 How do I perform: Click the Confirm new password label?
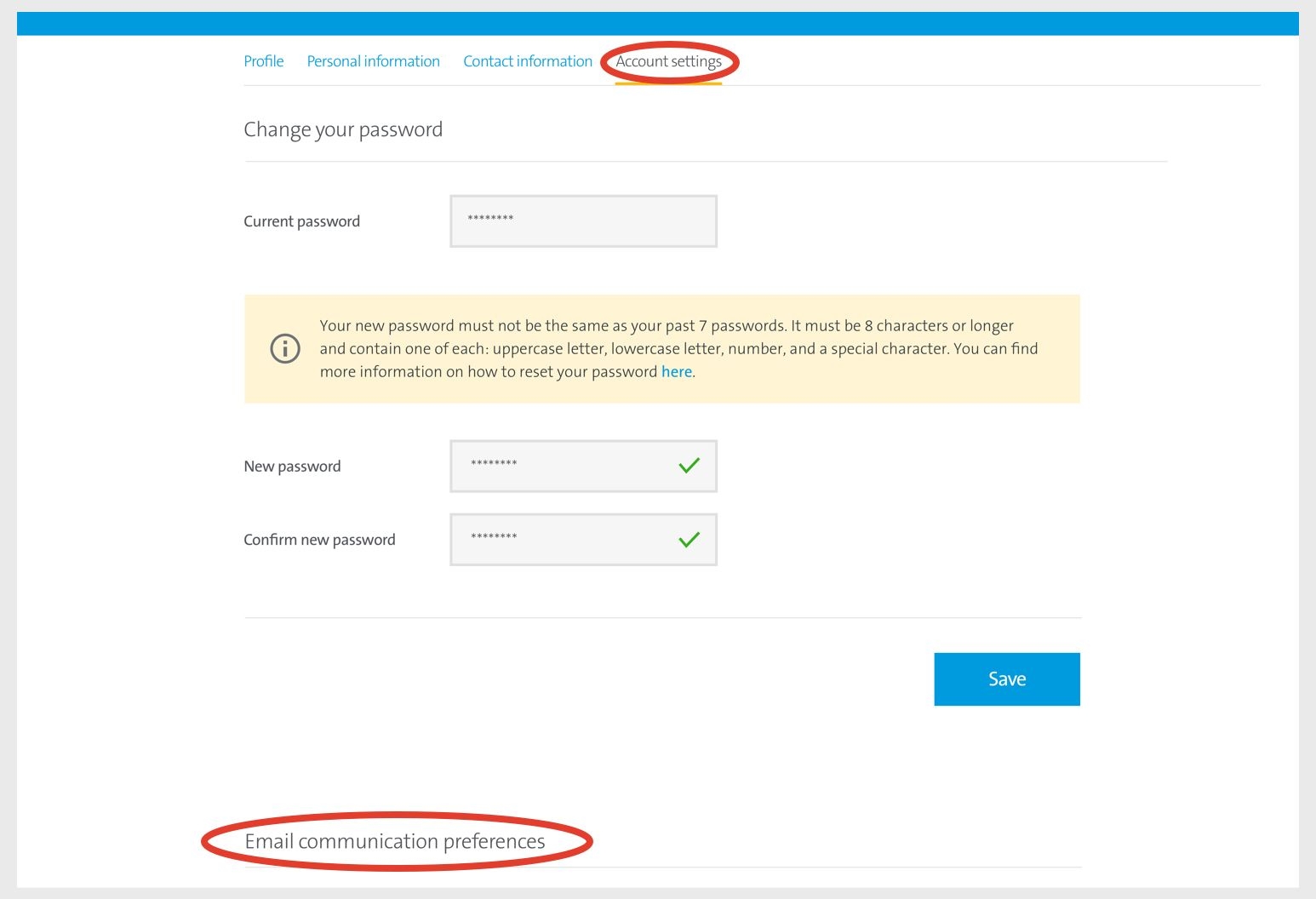tap(319, 540)
